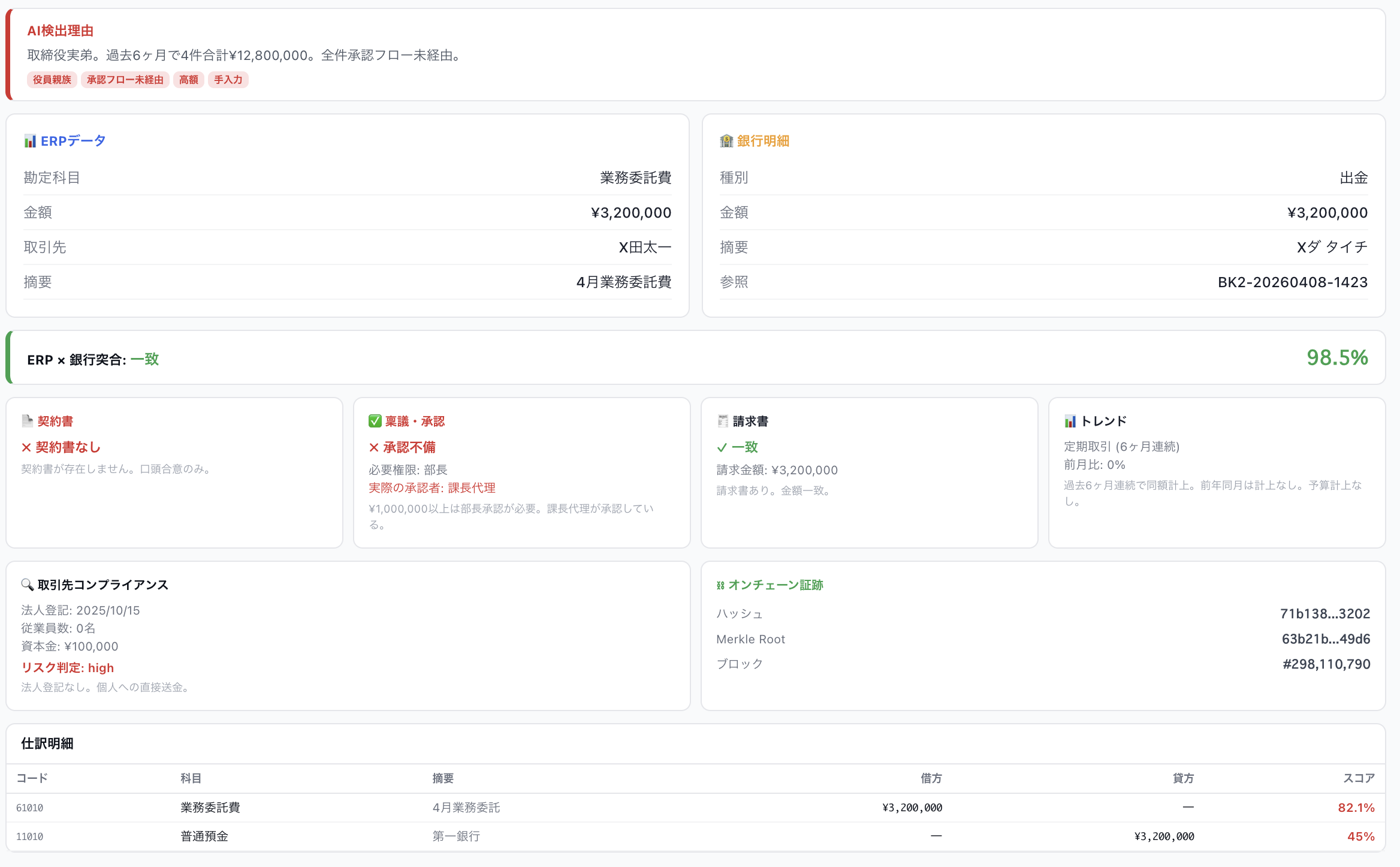Click the ERP 勘定科目 value 業務委託費

coord(636,178)
